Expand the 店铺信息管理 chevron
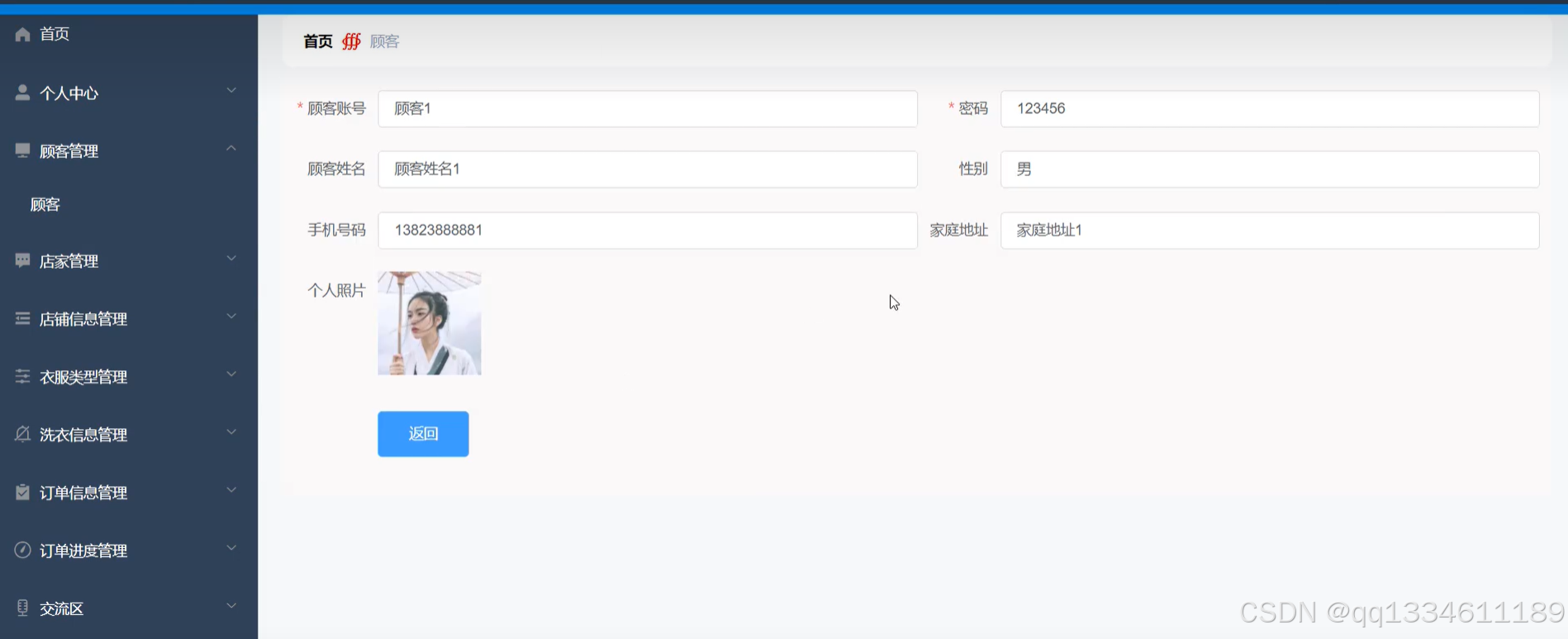This screenshot has height=639, width=1568. pyautogui.click(x=231, y=316)
